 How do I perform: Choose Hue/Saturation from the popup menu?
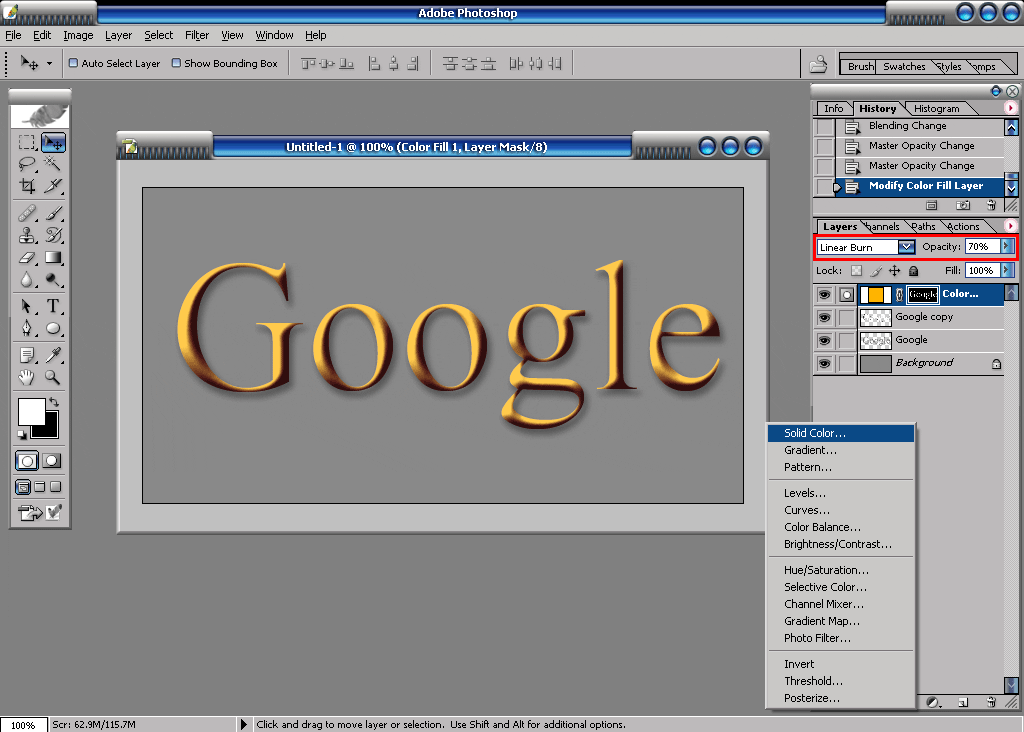[x=840, y=570]
